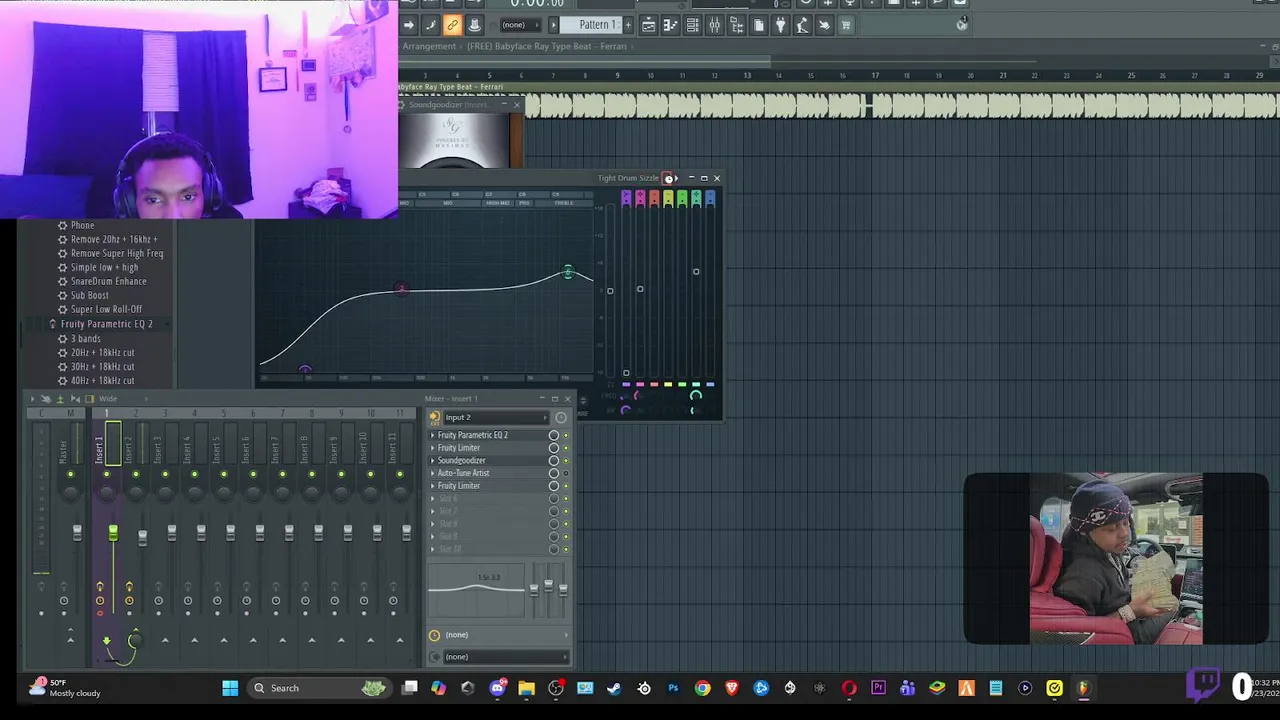The width and height of the screenshot is (1280, 720).
Task: Select 20Hz + 18kHz cut preset
Action: point(102,352)
